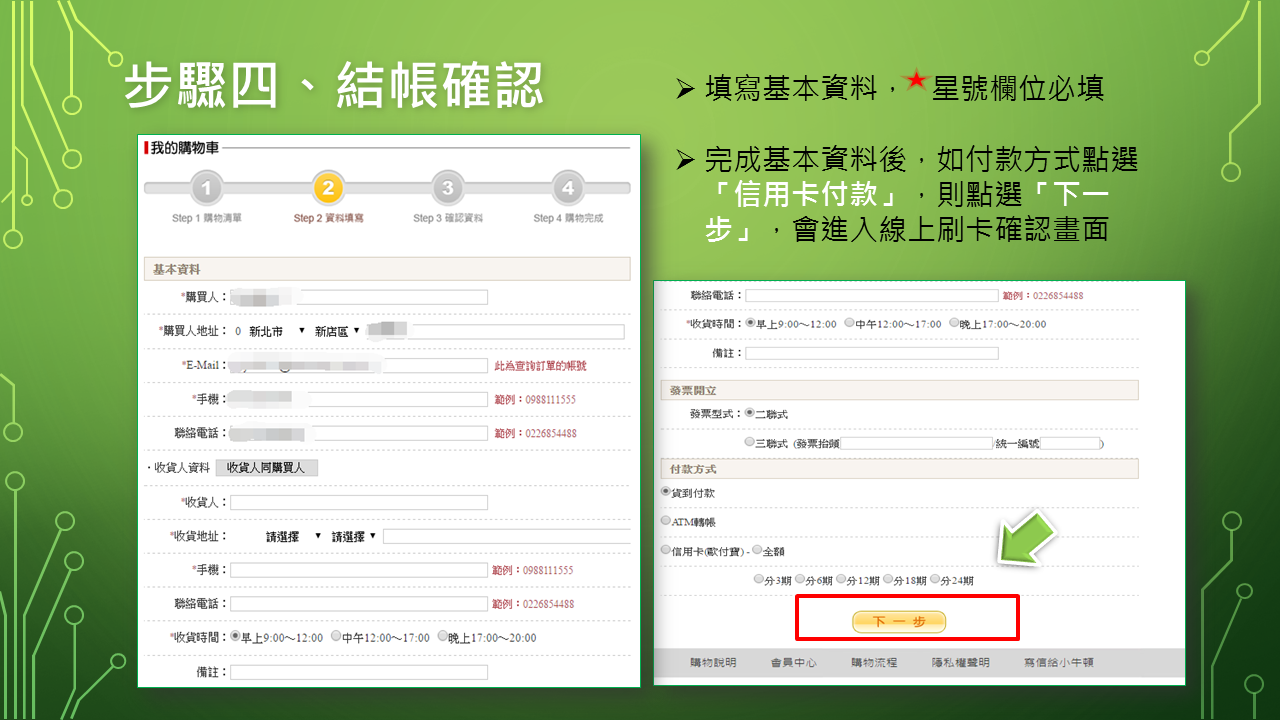Choose the 分6期 installment radio
1280x720 pixels.
[798, 579]
